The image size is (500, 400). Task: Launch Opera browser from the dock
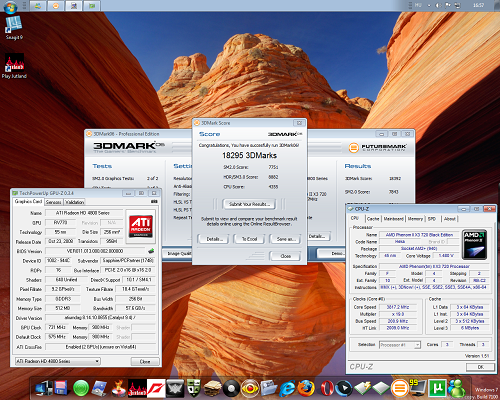point(327,388)
